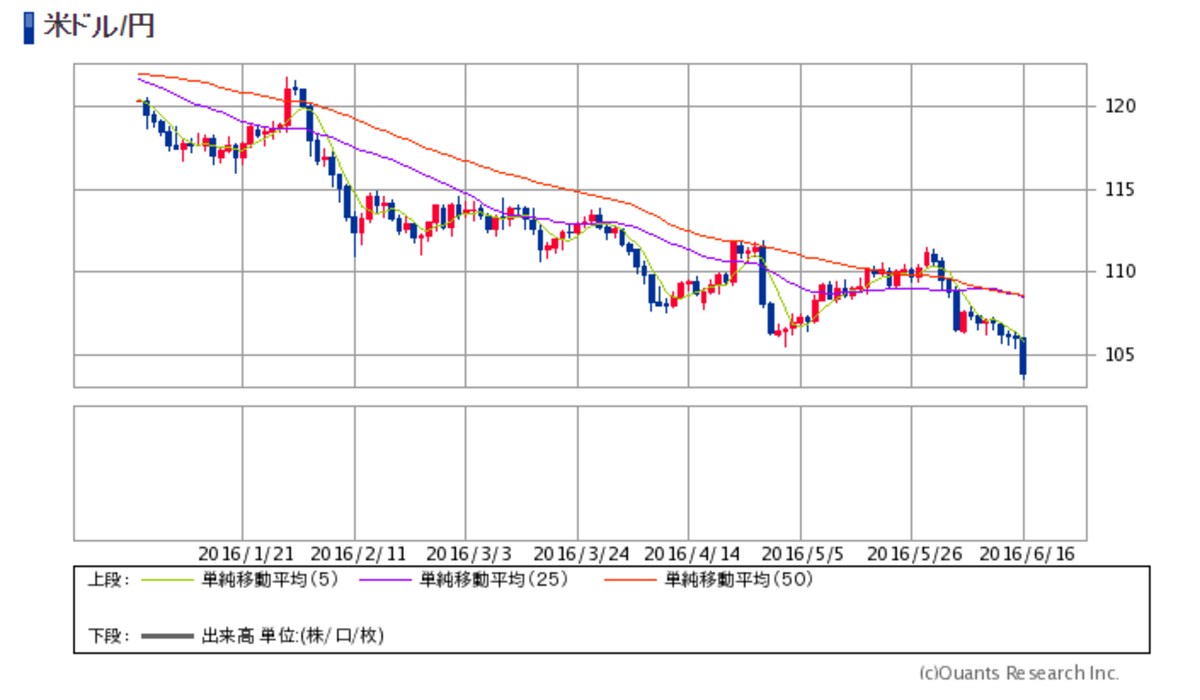This screenshot has width=1200, height=700.
Task: Click the 下段: legend row label
Action: coord(109,635)
